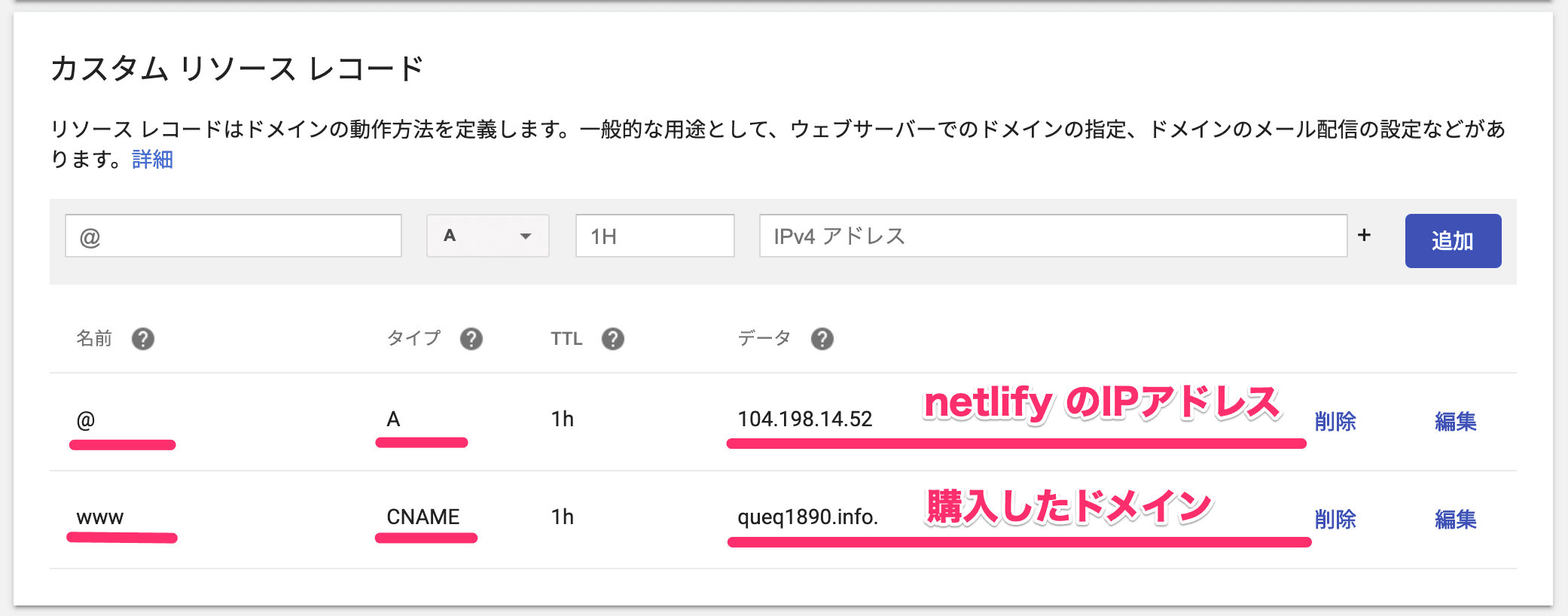The image size is (1568, 616).
Task: Click the TTL input field showing 1H
Action: coord(654,236)
